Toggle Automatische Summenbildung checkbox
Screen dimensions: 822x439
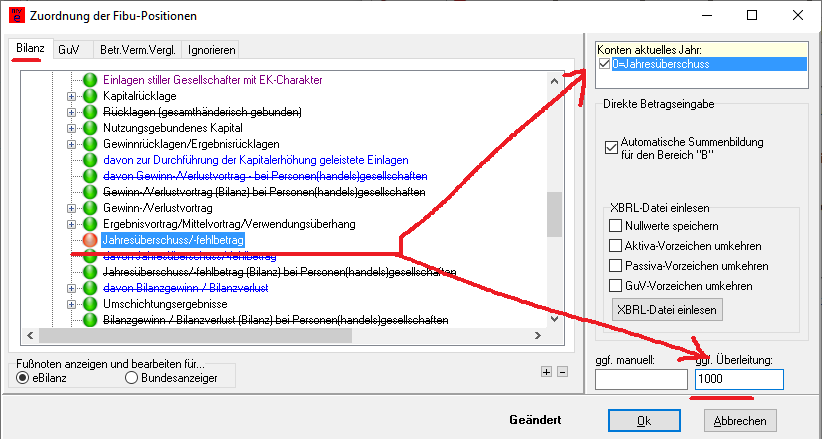pyautogui.click(x=612, y=148)
